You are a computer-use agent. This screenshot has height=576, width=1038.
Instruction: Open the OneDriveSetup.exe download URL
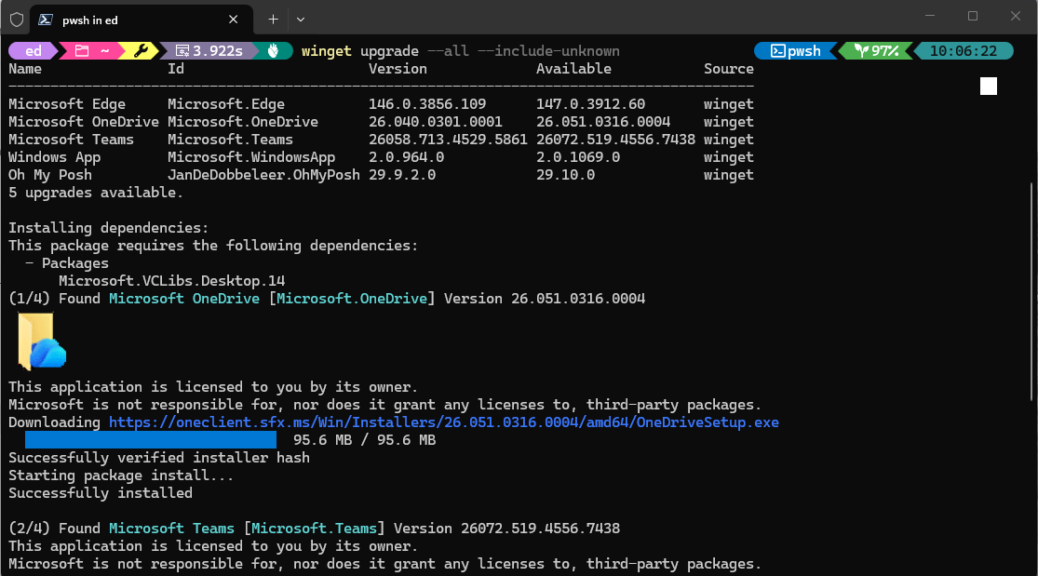point(443,422)
